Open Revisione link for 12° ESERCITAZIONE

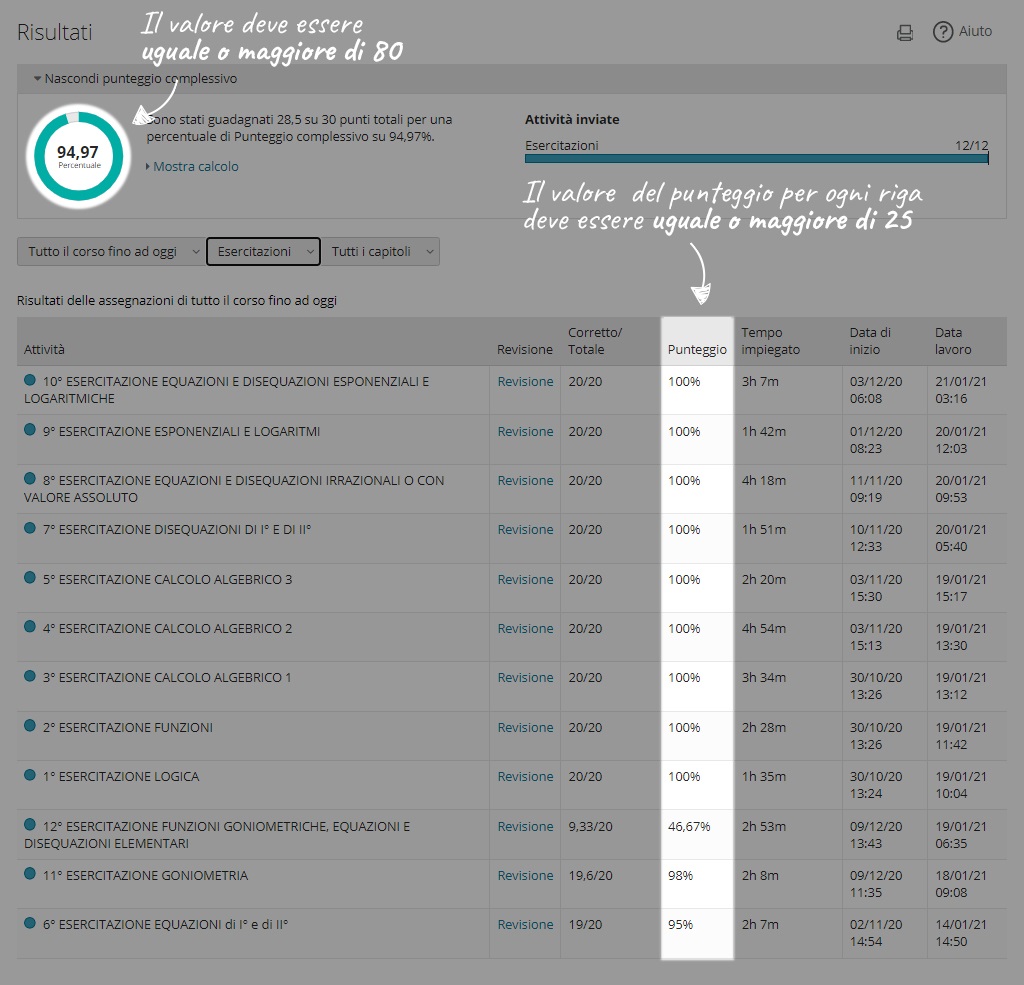(525, 826)
